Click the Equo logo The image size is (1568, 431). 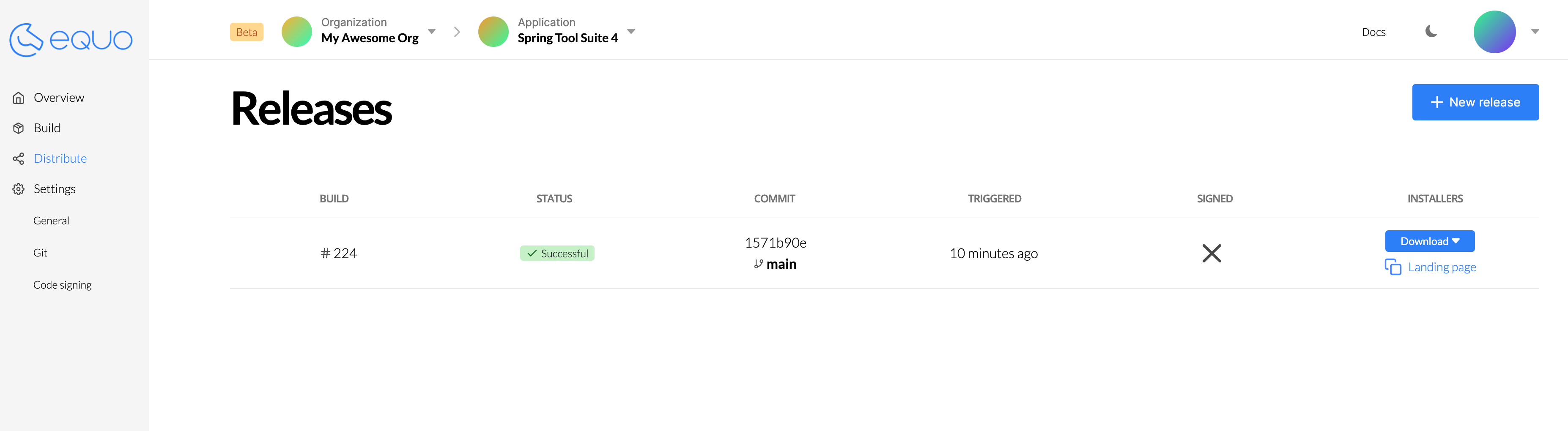pyautogui.click(x=71, y=40)
